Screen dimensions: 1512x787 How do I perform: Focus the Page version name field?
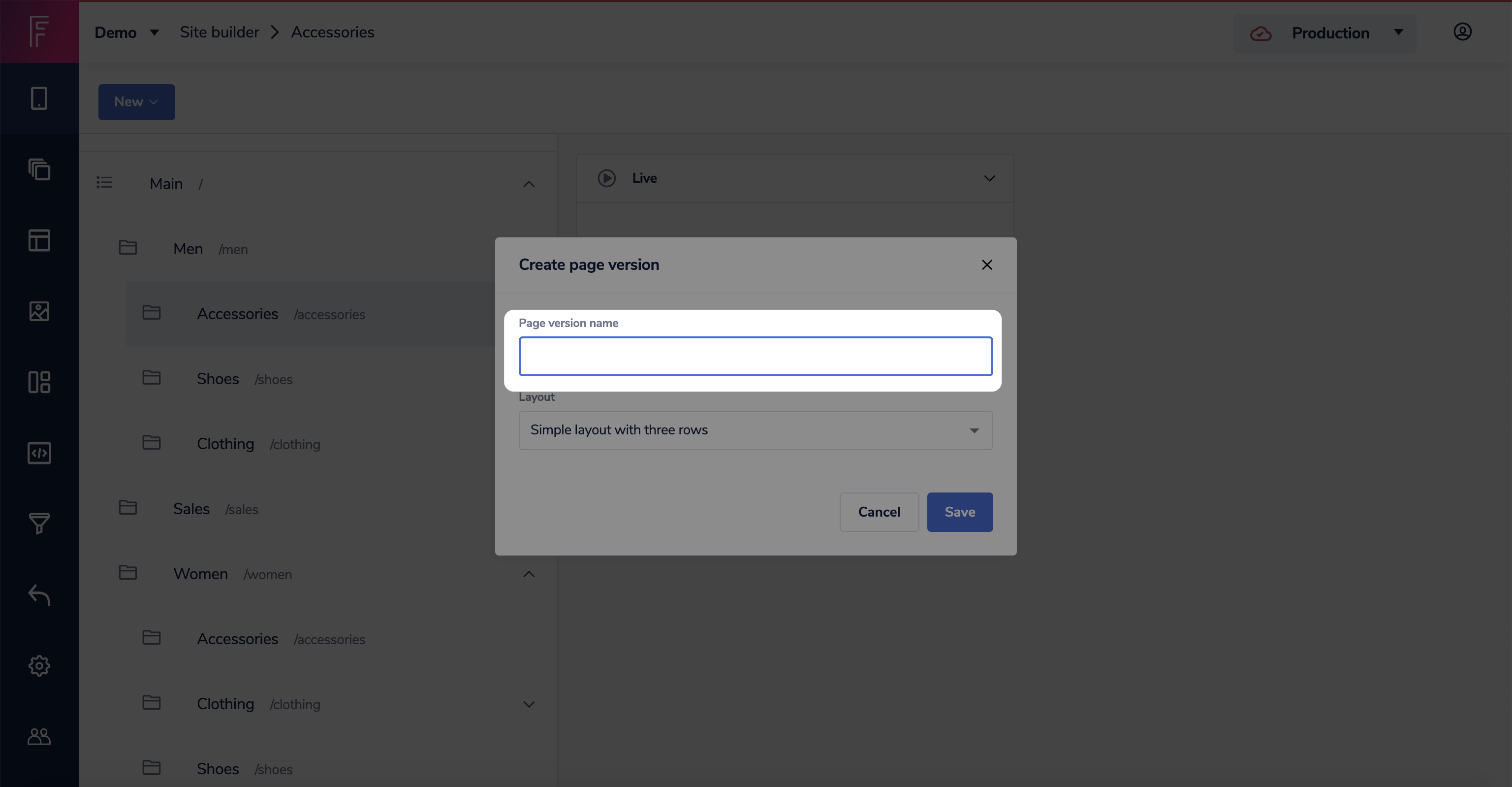756,357
